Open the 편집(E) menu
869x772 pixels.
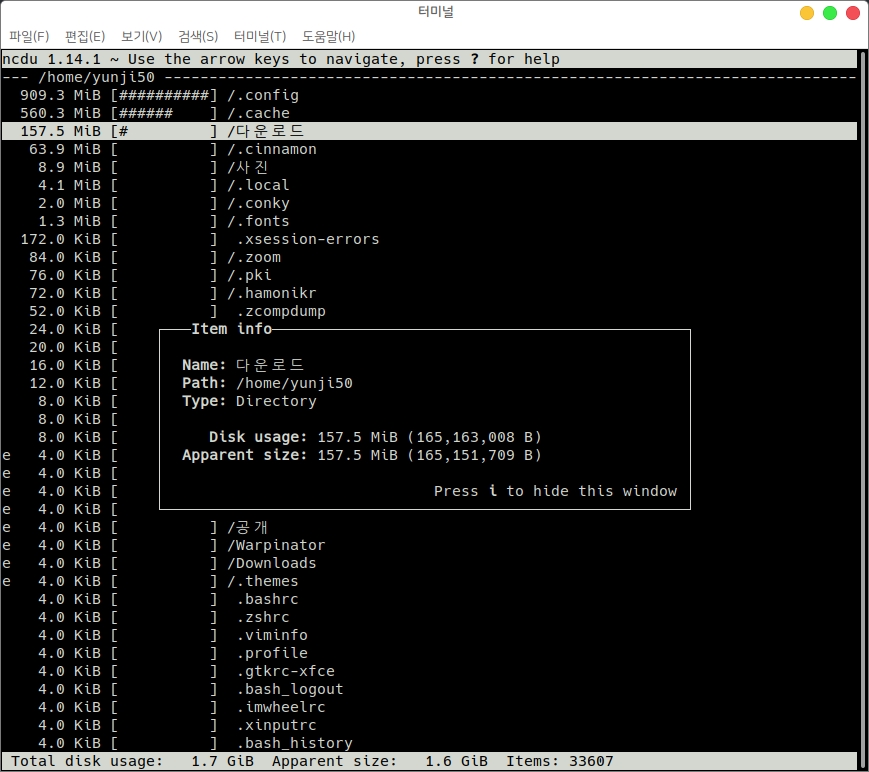point(85,37)
